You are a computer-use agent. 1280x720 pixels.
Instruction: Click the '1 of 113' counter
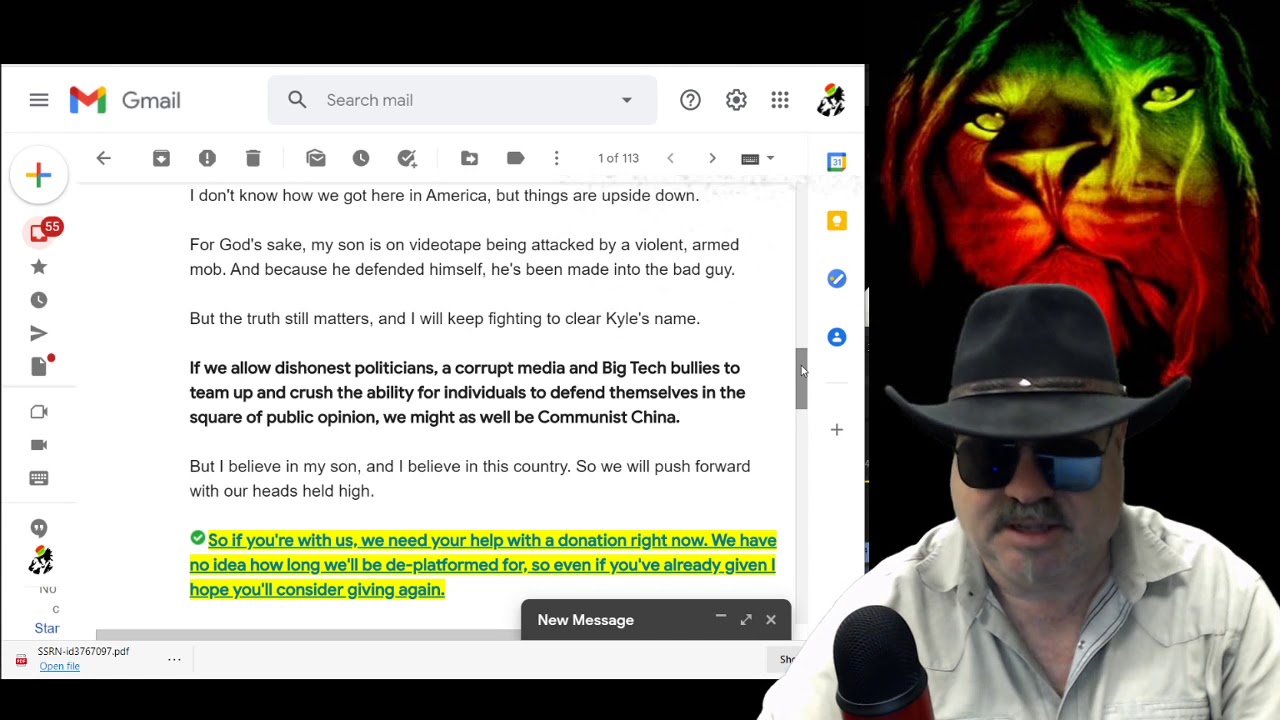tap(618, 158)
